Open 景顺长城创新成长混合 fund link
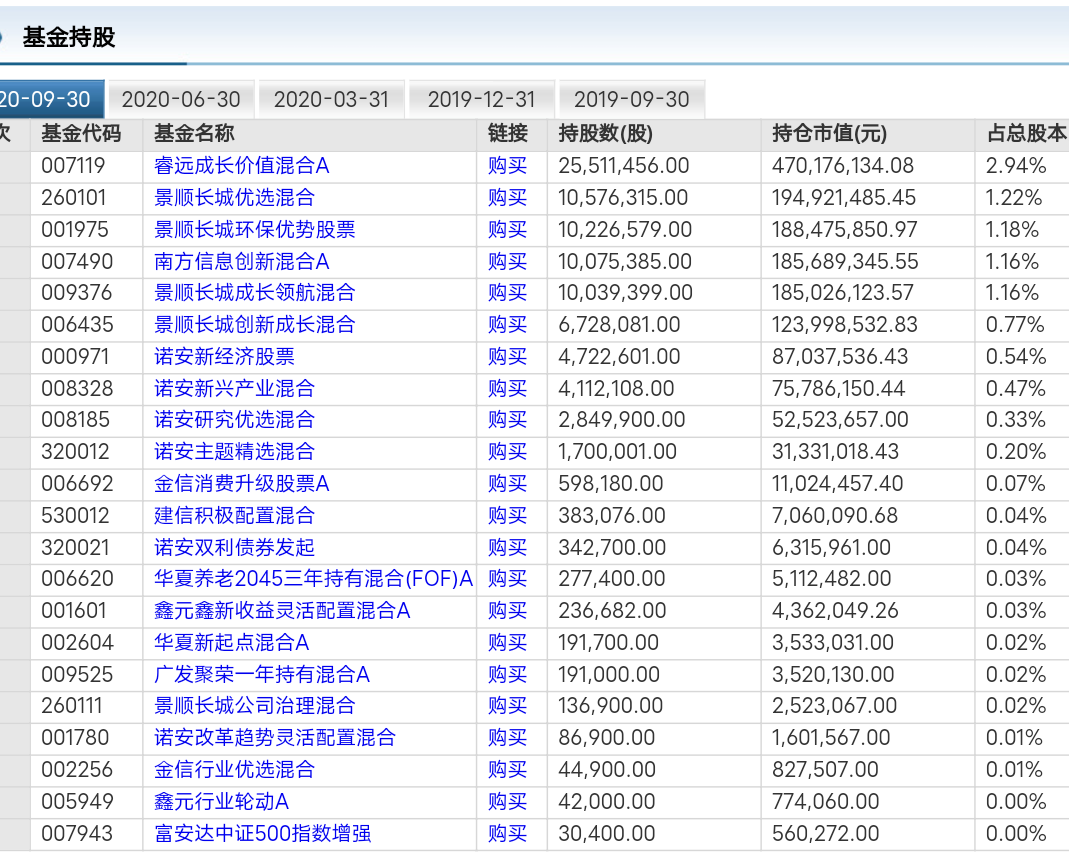This screenshot has height=854, width=1069. tap(254, 325)
